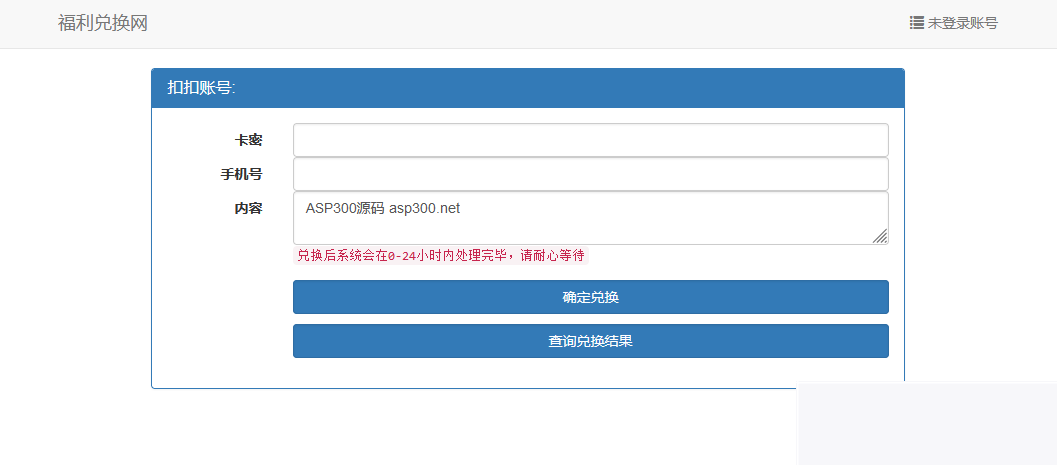The height and width of the screenshot is (465, 1057).
Task: Click the resize handle of 内容 textarea
Action: coord(880,236)
